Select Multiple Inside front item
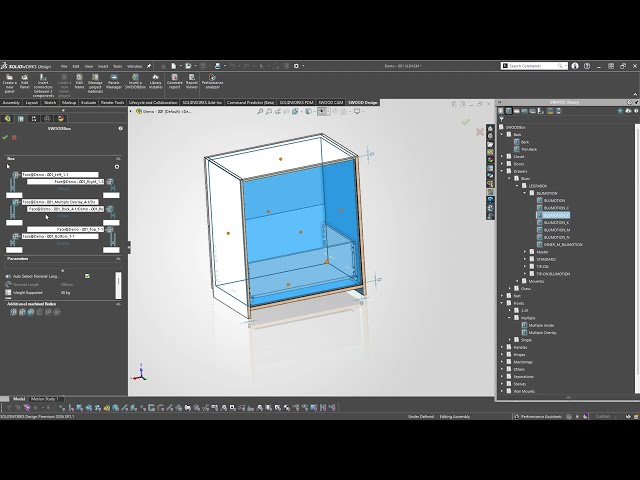 [x=538, y=326]
